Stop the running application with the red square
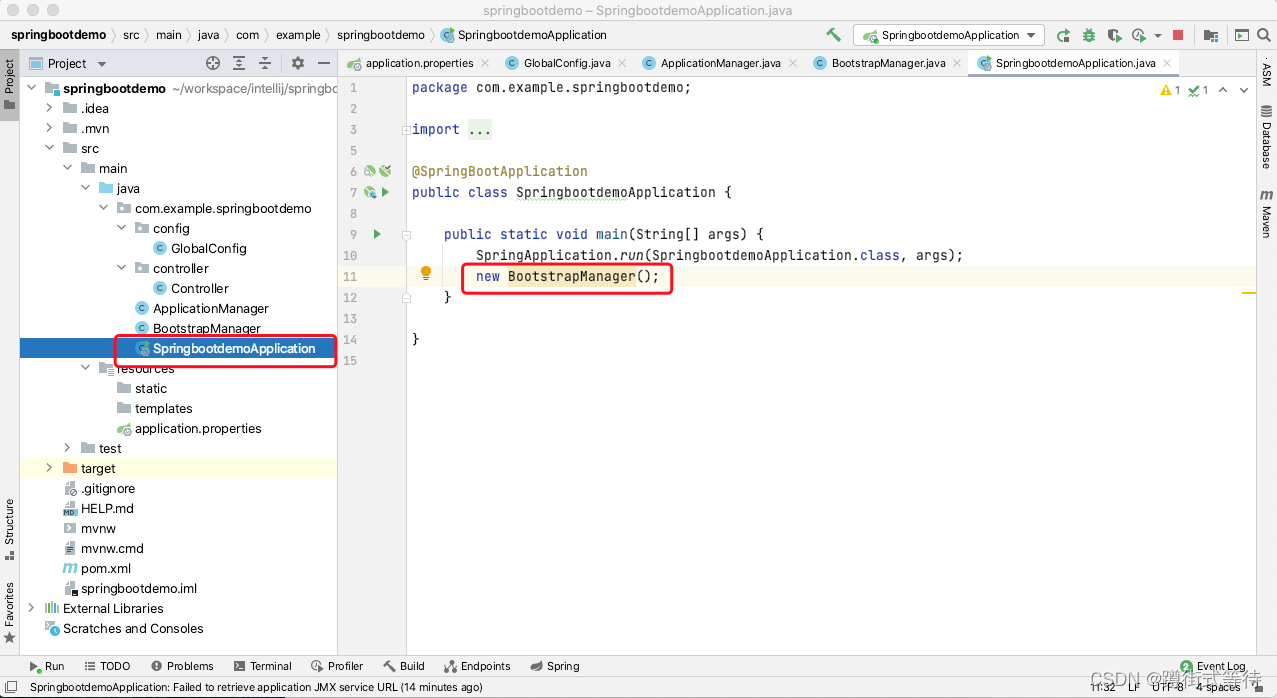 1178,35
